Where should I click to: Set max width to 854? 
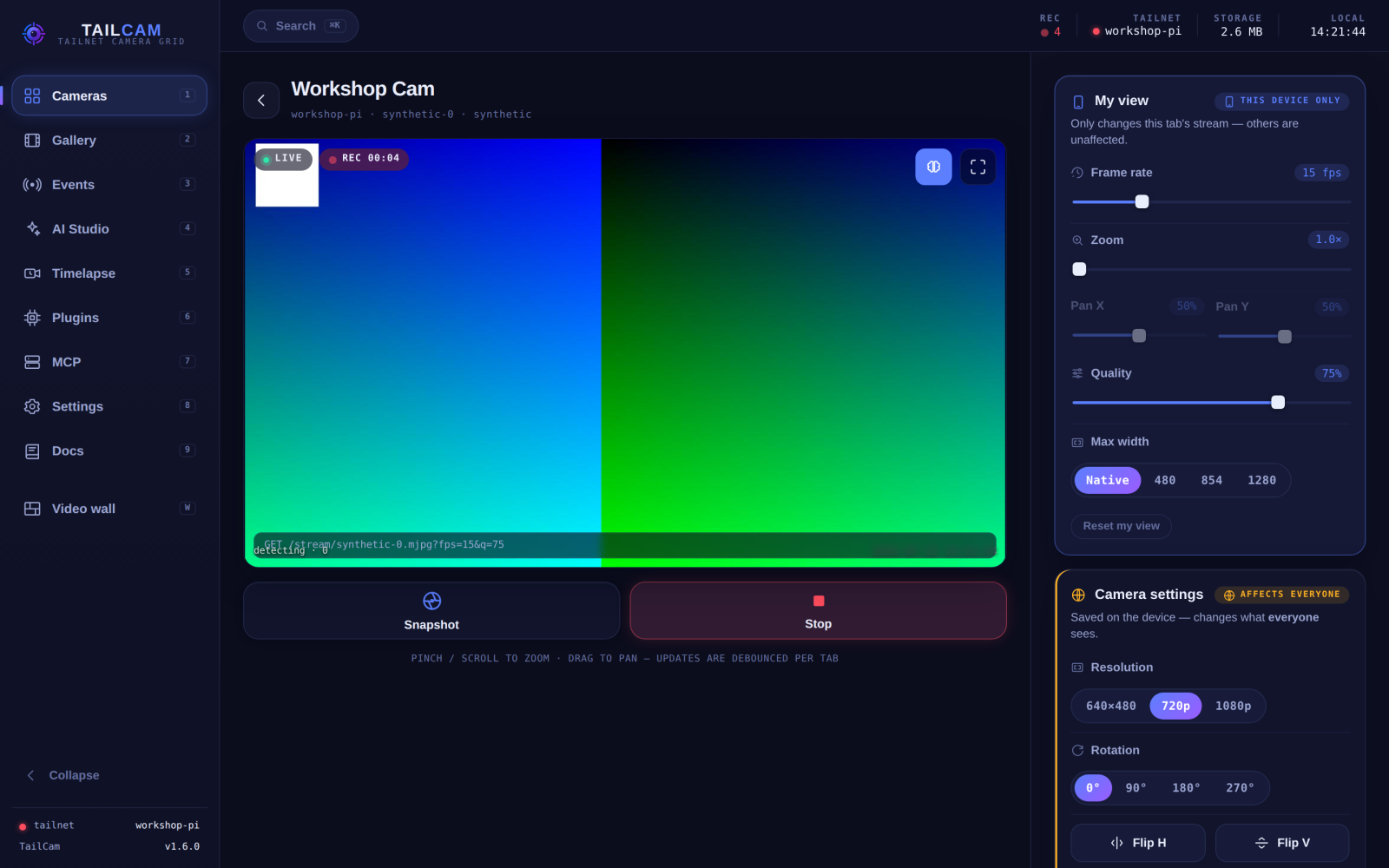pos(1212,480)
